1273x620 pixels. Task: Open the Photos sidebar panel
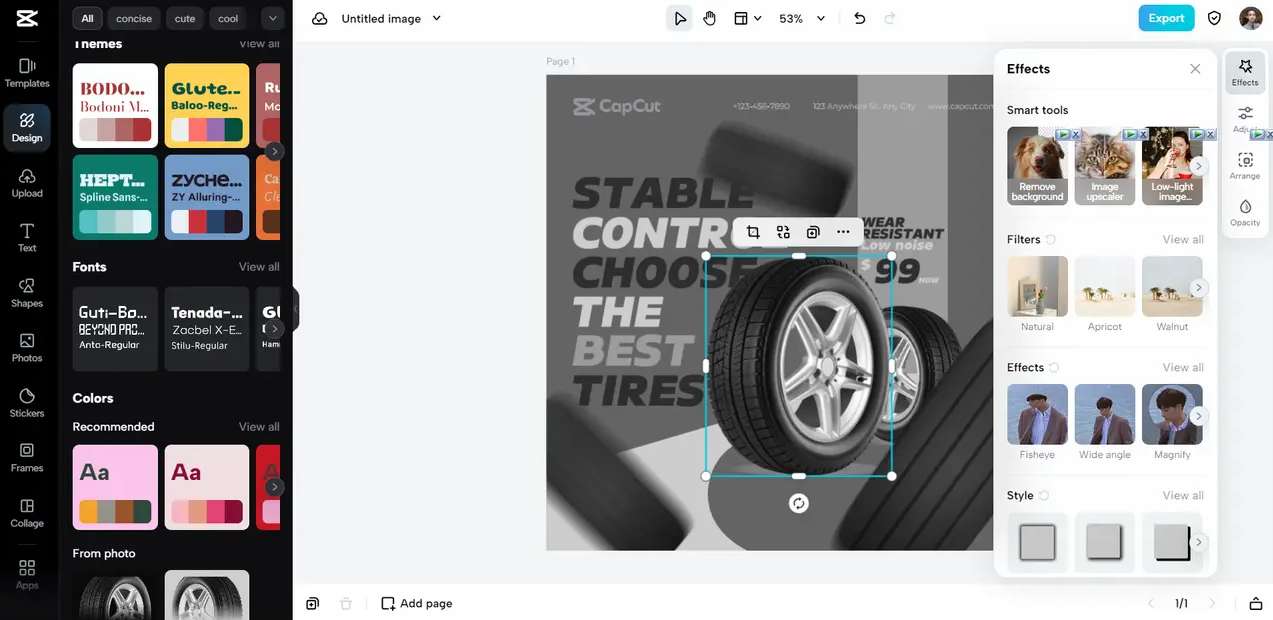click(27, 348)
